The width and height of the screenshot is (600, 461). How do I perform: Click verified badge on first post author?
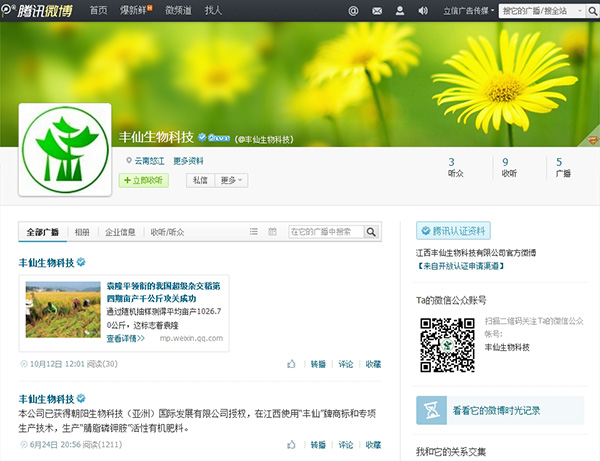pyautogui.click(x=81, y=262)
